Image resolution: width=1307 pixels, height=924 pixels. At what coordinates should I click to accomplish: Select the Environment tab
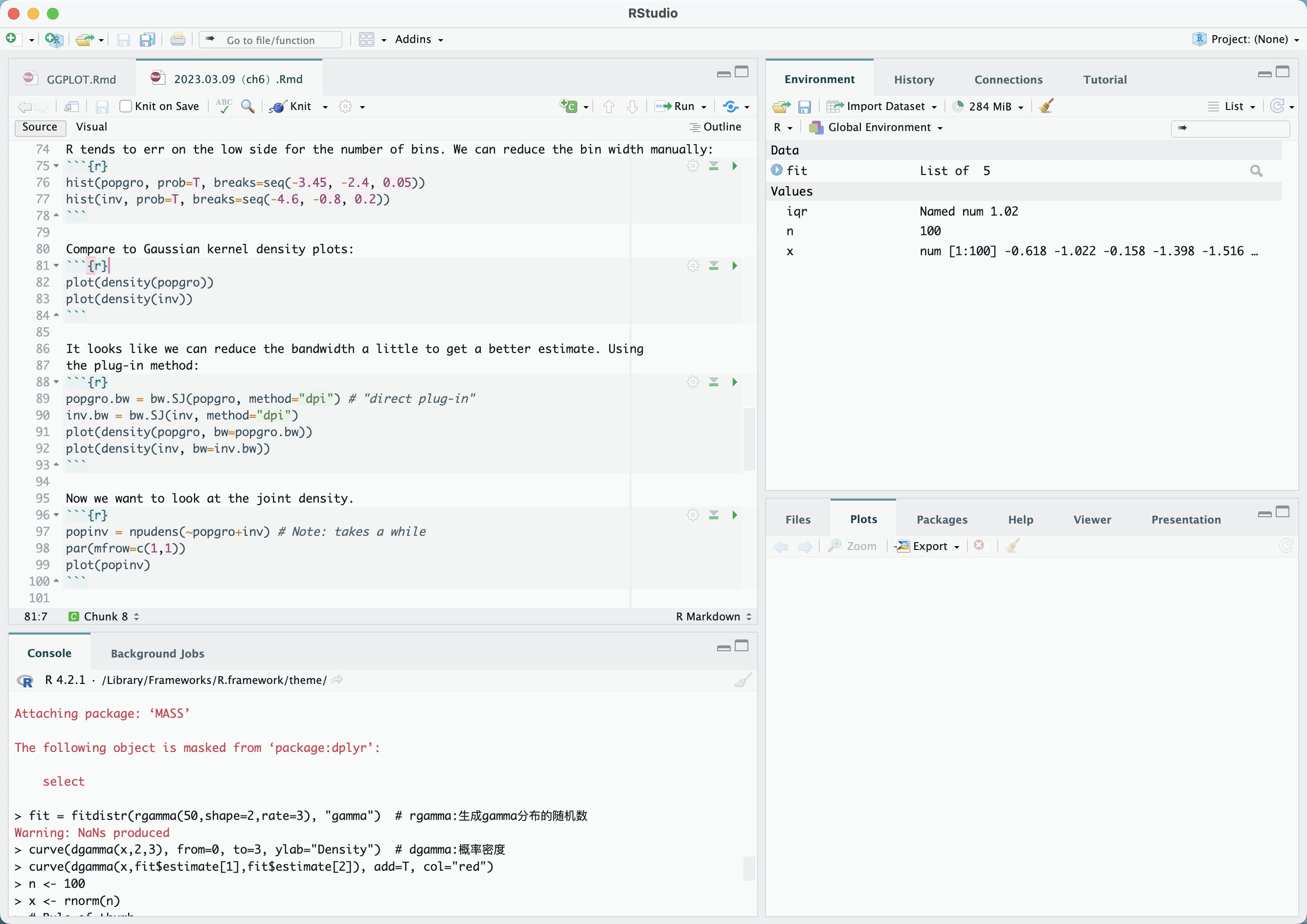(x=819, y=78)
